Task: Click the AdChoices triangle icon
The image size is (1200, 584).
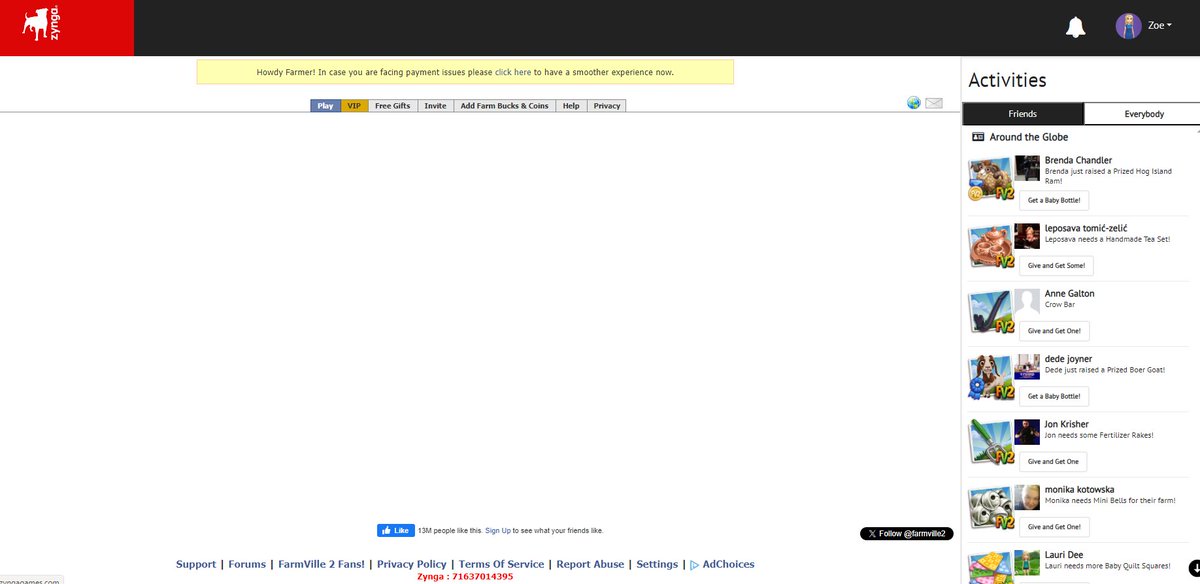Action: point(694,565)
